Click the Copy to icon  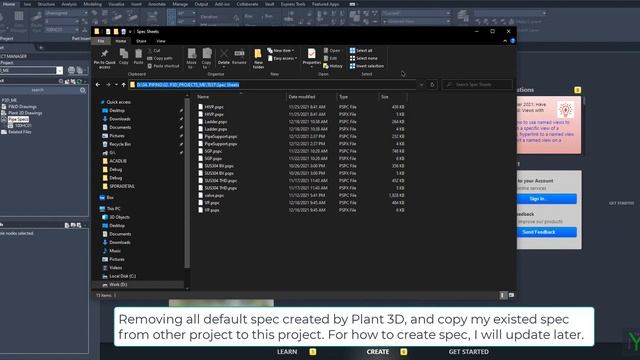207,54
